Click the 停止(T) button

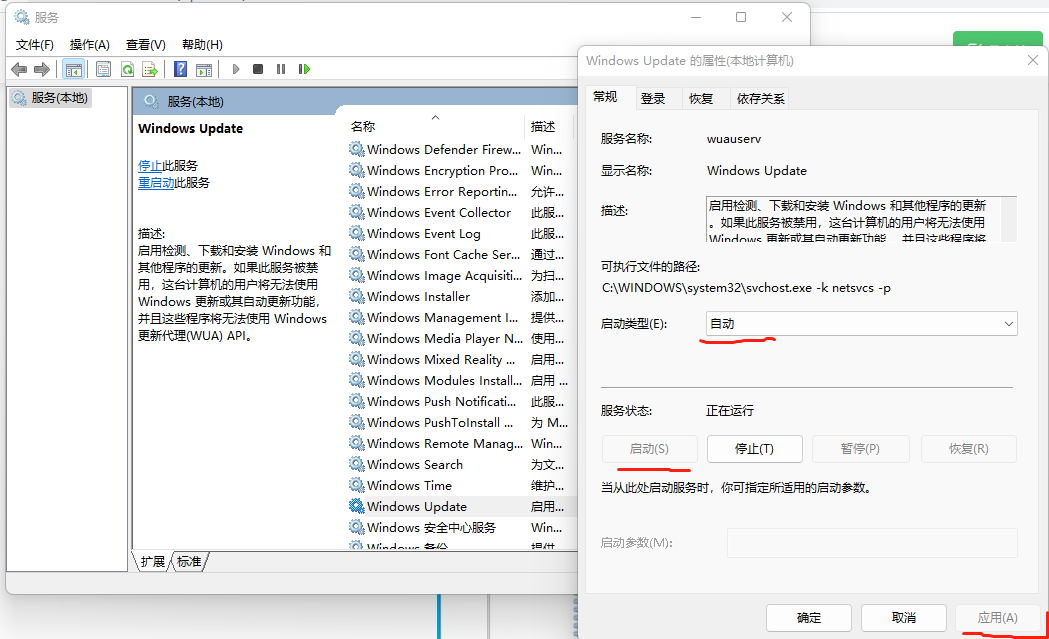pyautogui.click(x=755, y=449)
